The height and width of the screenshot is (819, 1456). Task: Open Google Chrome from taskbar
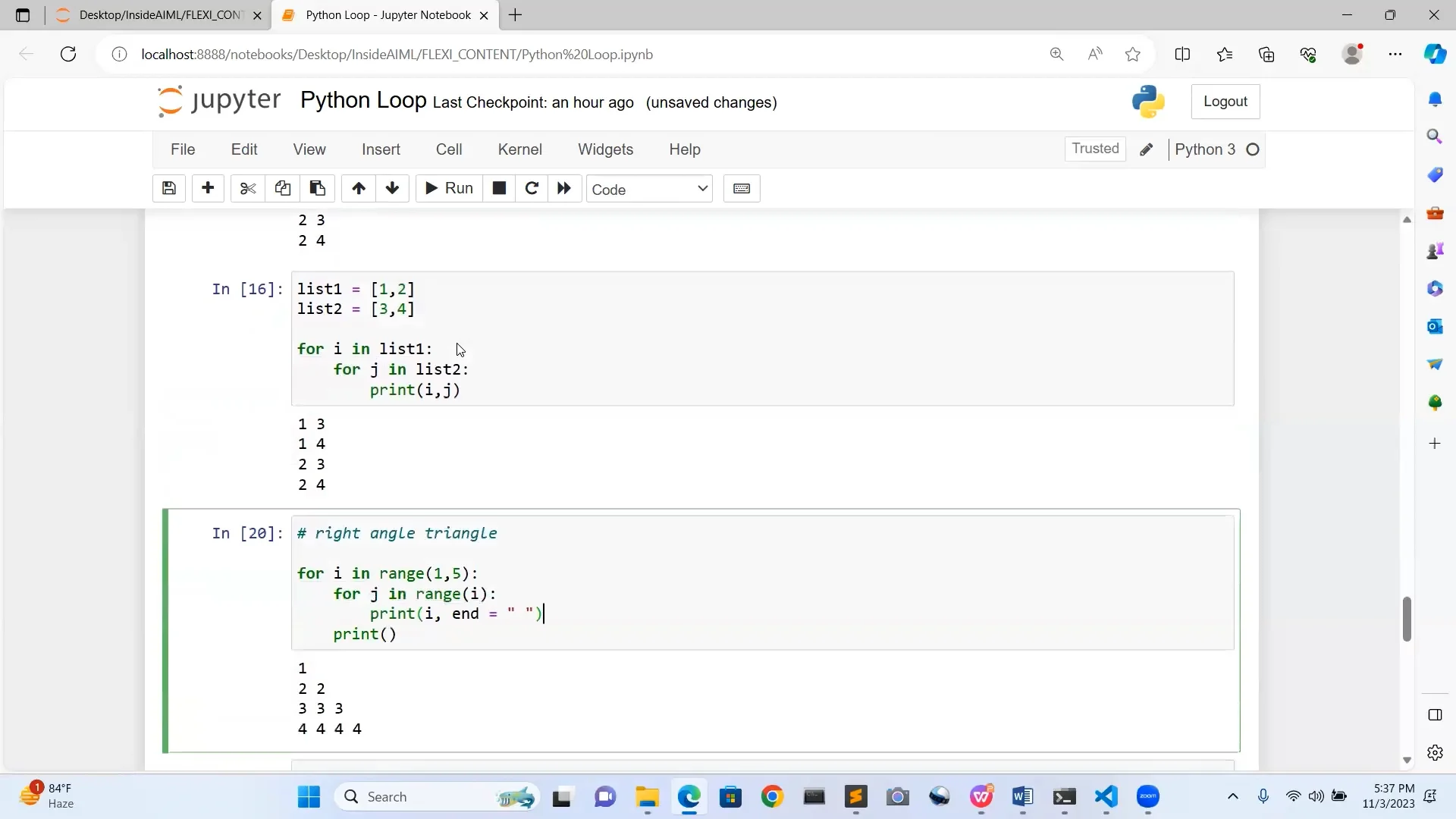tap(772, 797)
